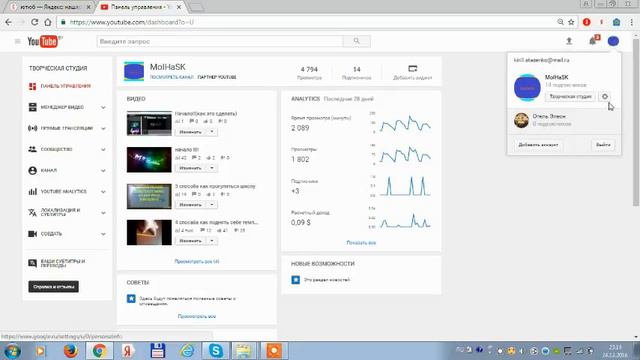Viewport: 640px width, 360px height.
Task: Click the YouTube logo
Action: pyautogui.click(x=44, y=41)
